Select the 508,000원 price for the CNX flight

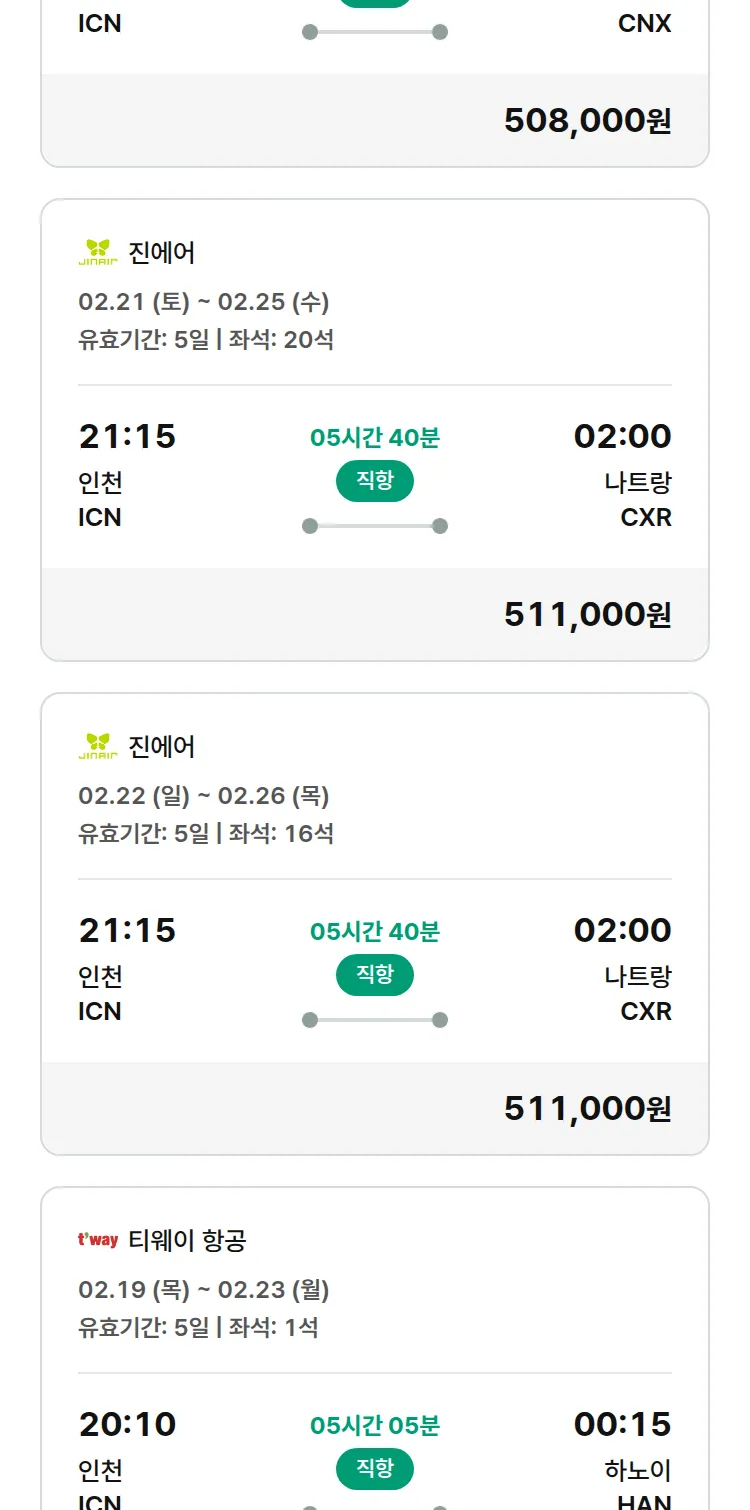click(588, 121)
